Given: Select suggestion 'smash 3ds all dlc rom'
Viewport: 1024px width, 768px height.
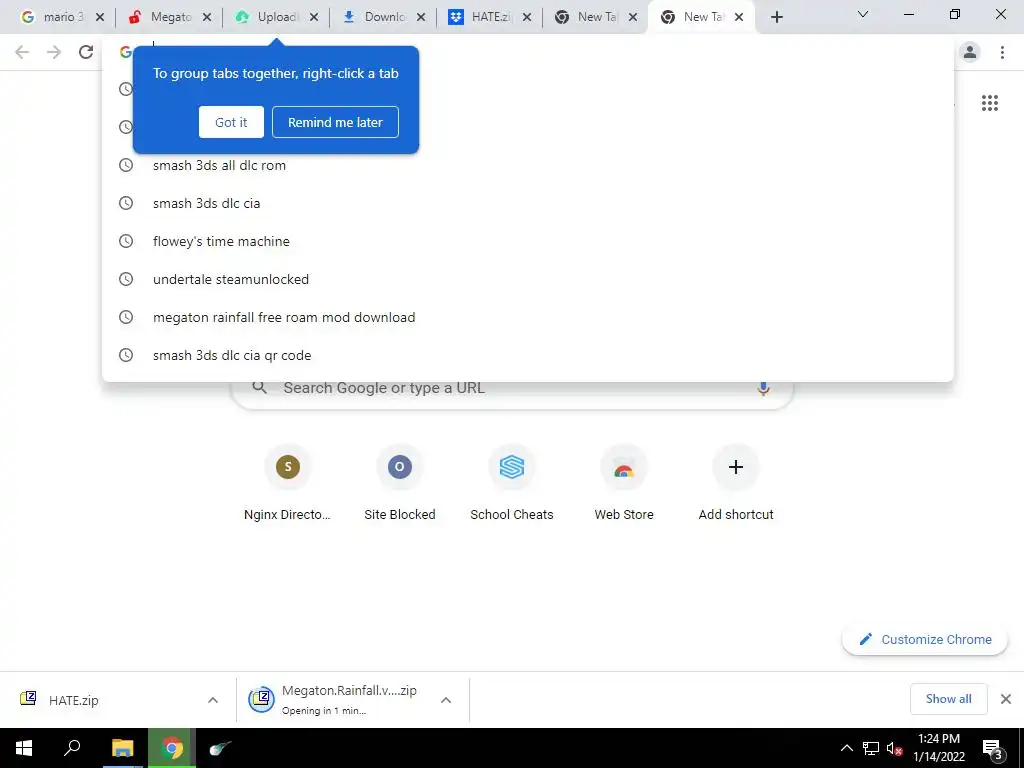Looking at the screenshot, I should [x=527, y=165].
